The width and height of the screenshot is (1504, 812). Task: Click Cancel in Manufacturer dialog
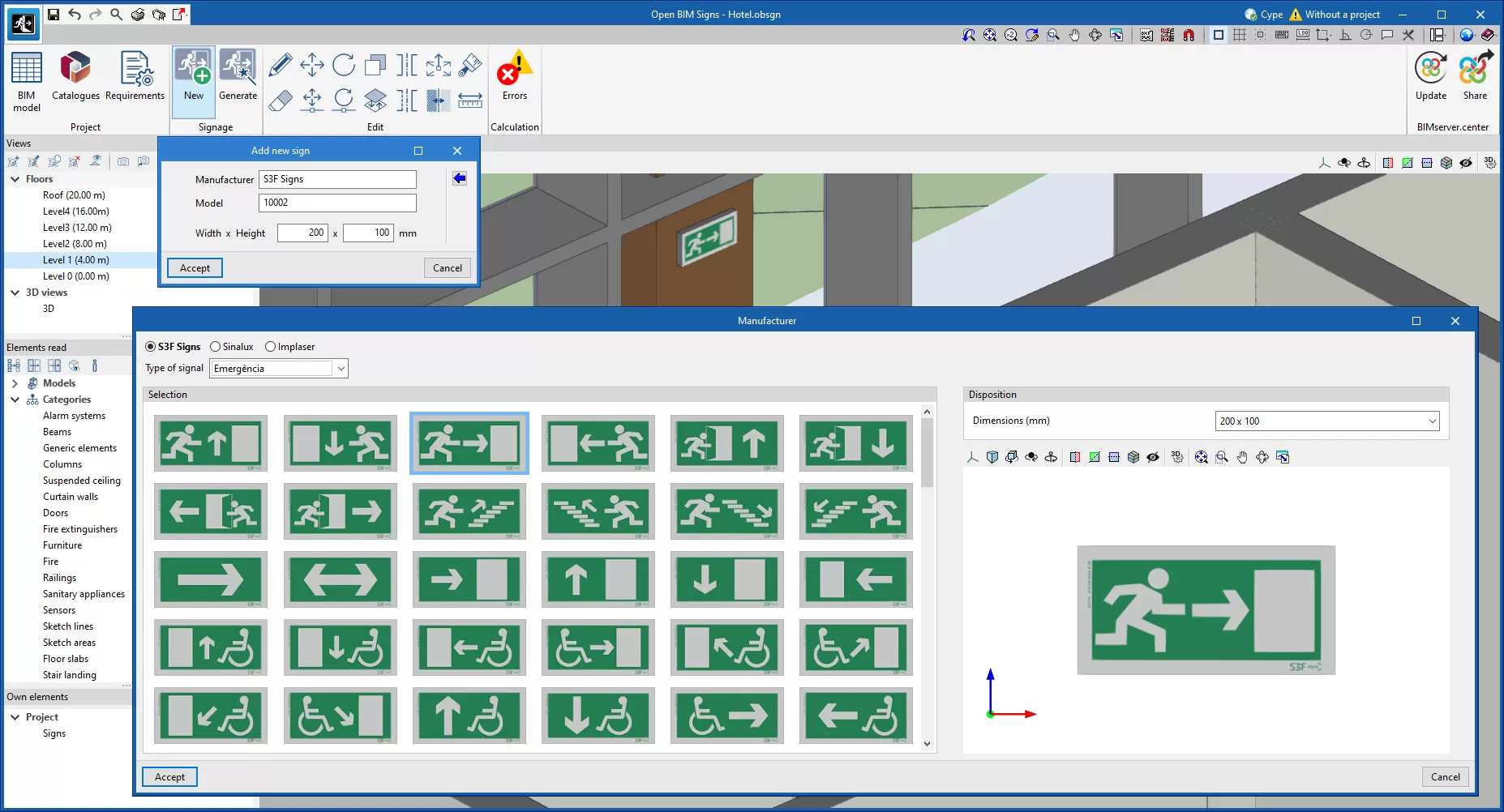coord(1446,777)
